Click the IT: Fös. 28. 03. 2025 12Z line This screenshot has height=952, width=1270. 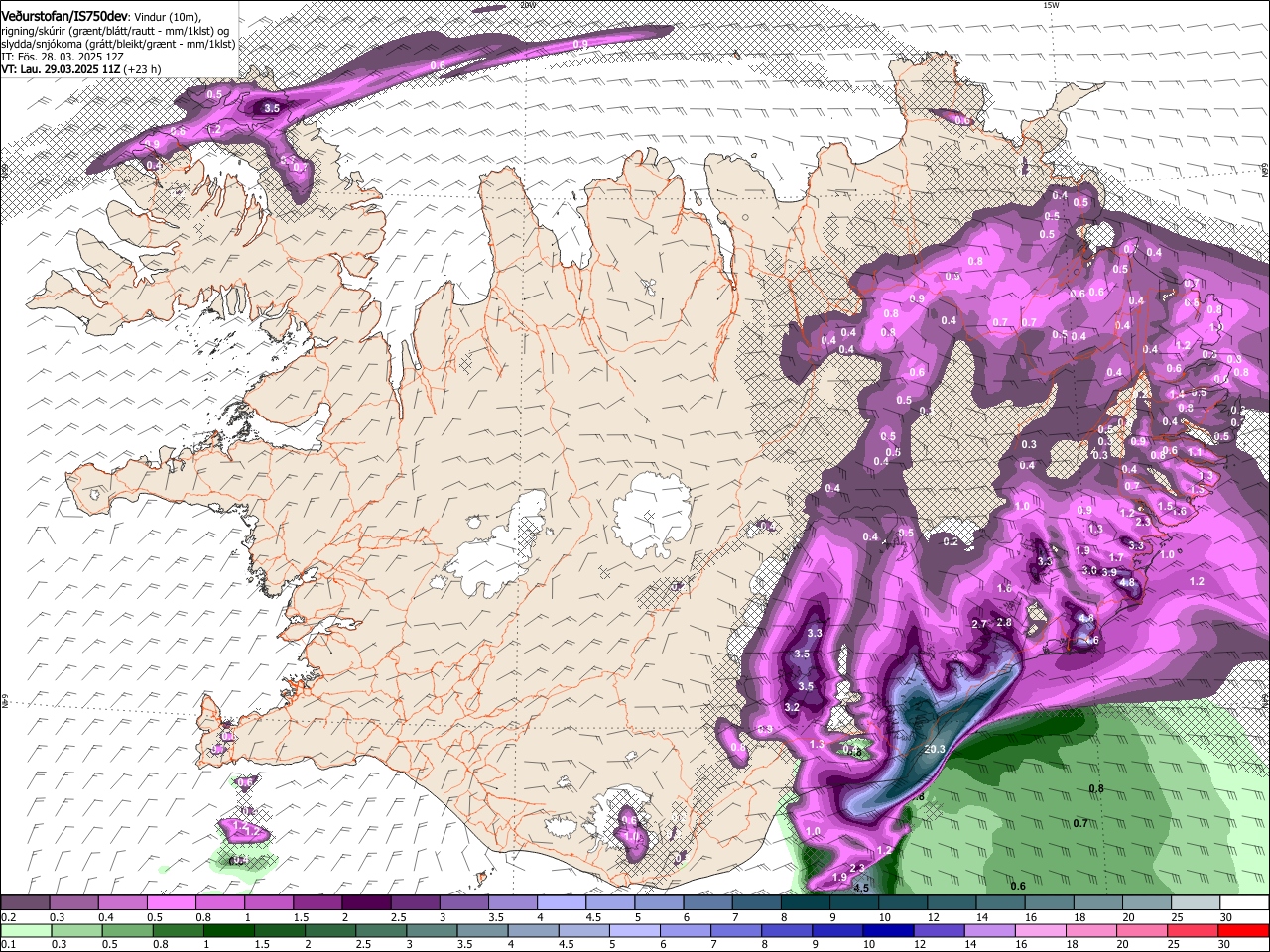pos(64,57)
